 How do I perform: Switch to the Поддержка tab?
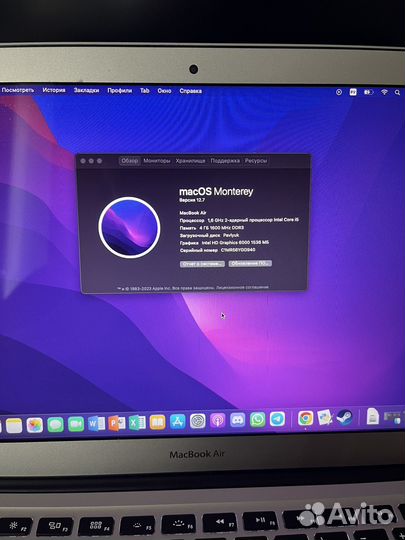tap(225, 161)
